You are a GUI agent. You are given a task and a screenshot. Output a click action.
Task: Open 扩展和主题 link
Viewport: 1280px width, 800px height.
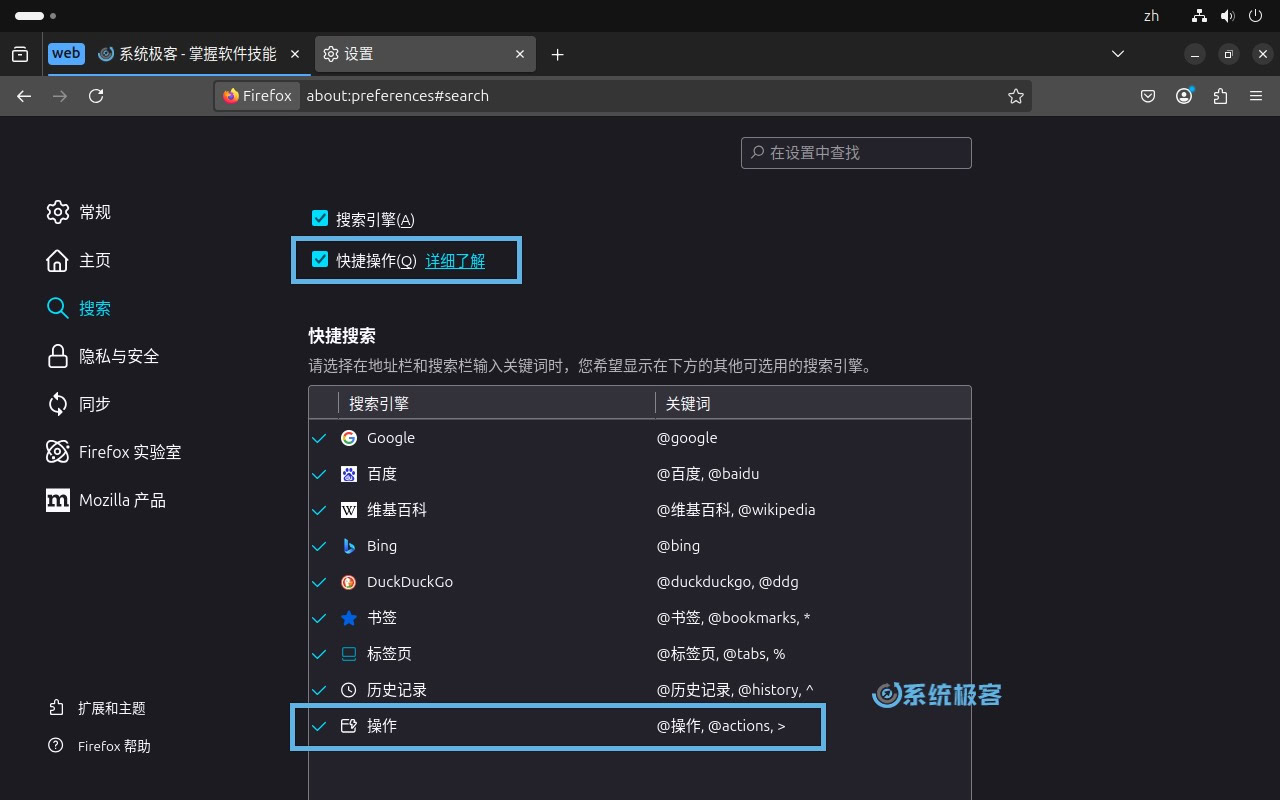pyautogui.click(x=98, y=708)
